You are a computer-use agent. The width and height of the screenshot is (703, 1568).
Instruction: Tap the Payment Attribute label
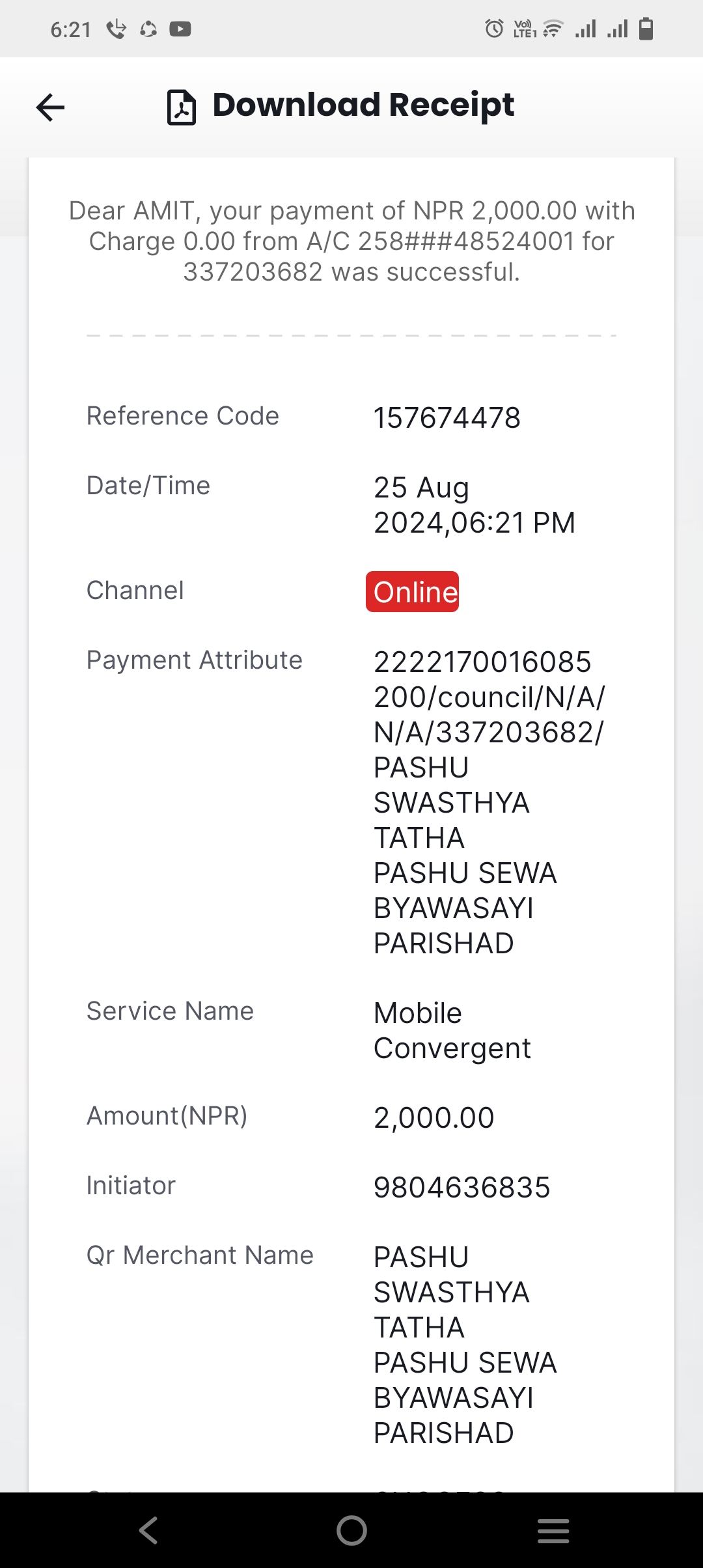pos(195,660)
